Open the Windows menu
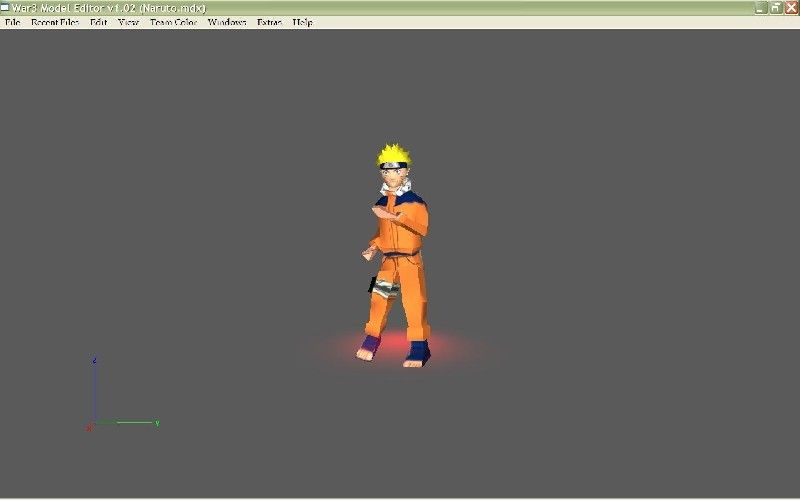Image resolution: width=800 pixels, height=500 pixels. (x=227, y=22)
